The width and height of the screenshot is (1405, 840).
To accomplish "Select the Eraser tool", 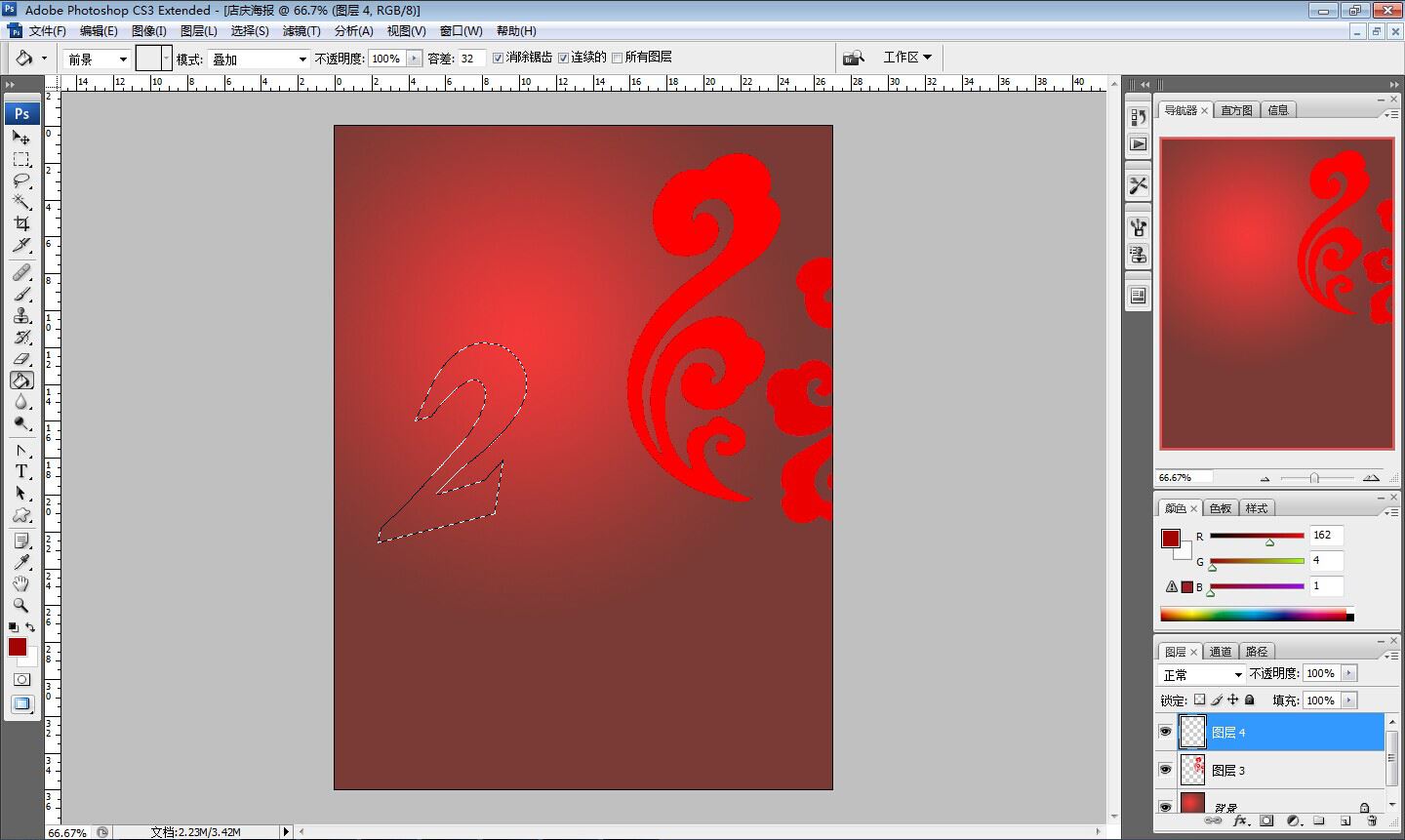I will 21,358.
